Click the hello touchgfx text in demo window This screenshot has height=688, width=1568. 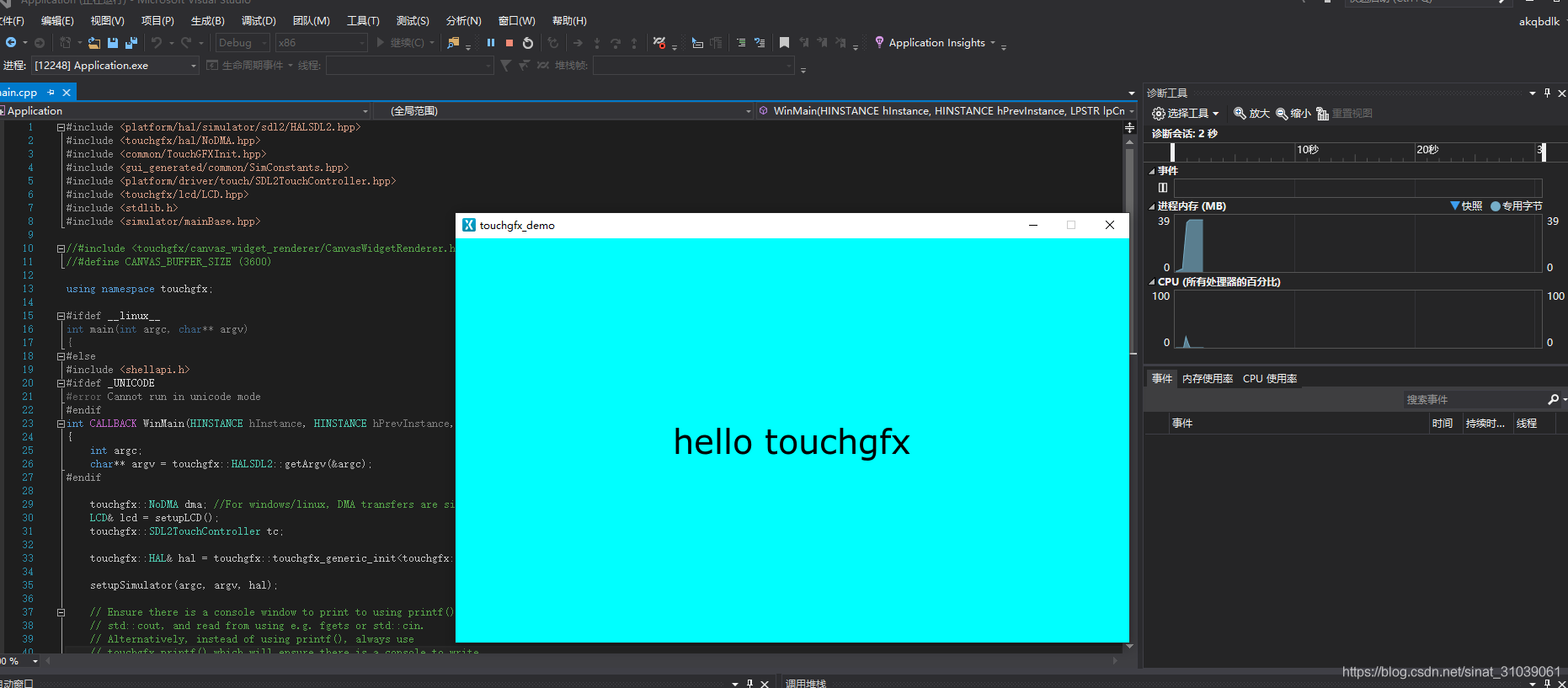(792, 442)
